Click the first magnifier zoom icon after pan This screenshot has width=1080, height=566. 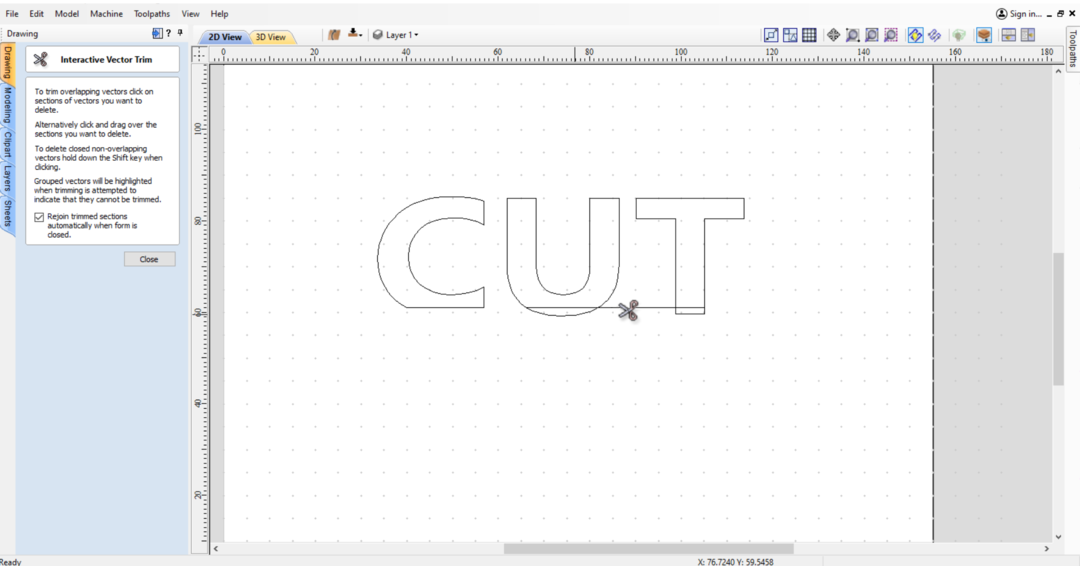click(852, 35)
